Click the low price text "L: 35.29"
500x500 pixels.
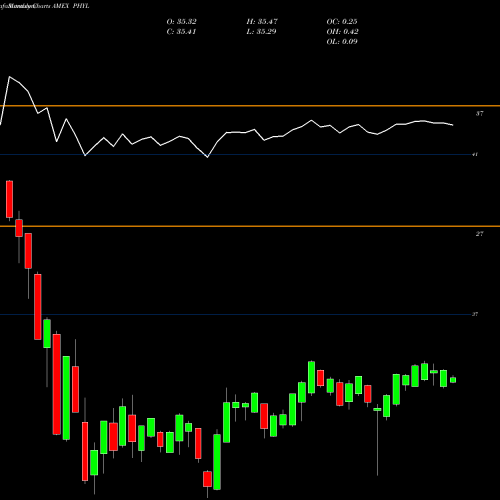(x=261, y=32)
